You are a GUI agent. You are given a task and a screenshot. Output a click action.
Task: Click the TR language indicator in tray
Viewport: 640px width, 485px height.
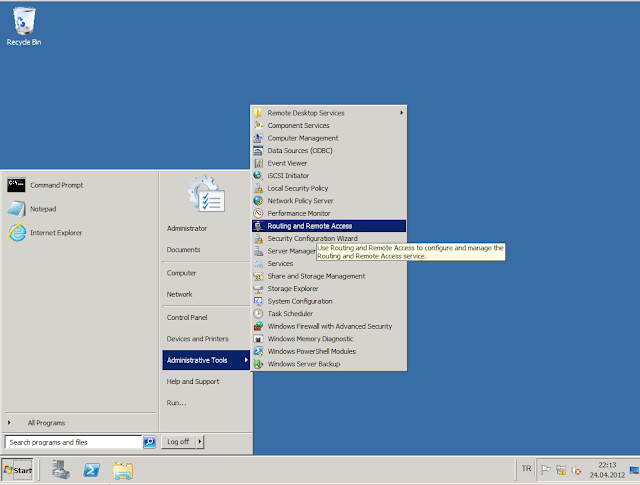click(526, 468)
